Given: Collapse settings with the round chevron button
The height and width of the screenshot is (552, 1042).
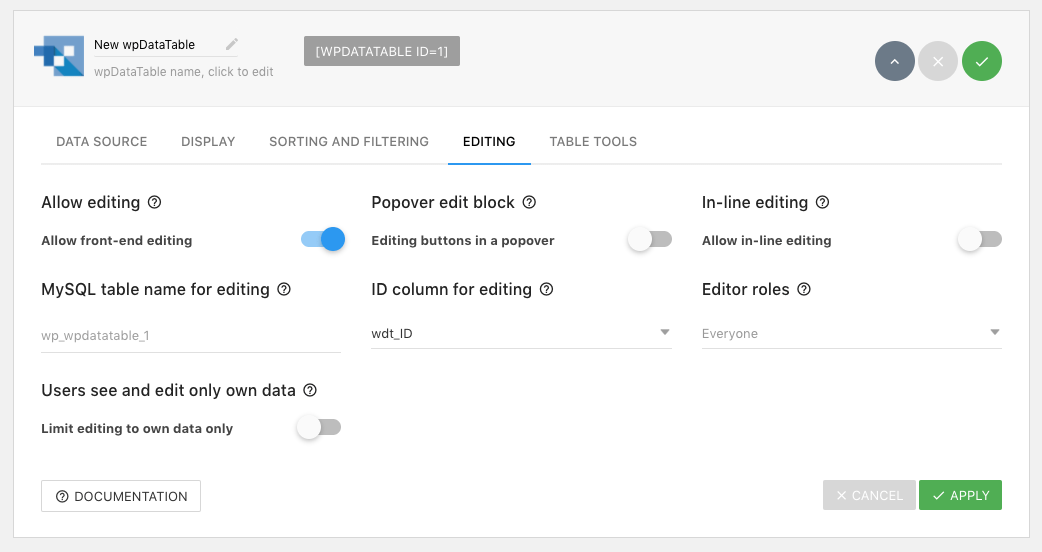Looking at the screenshot, I should [x=894, y=61].
